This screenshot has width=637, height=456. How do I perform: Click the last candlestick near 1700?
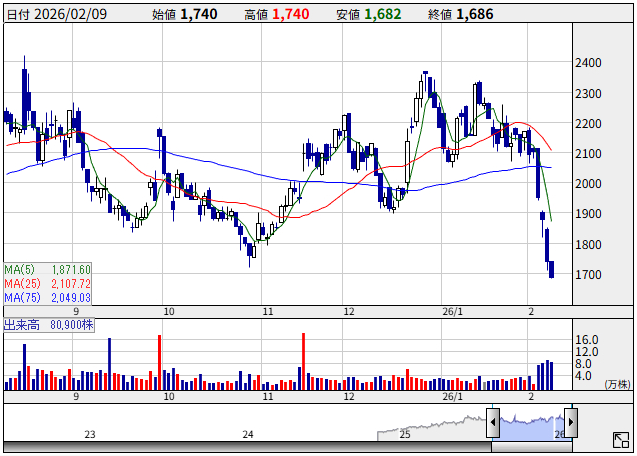pos(551,269)
